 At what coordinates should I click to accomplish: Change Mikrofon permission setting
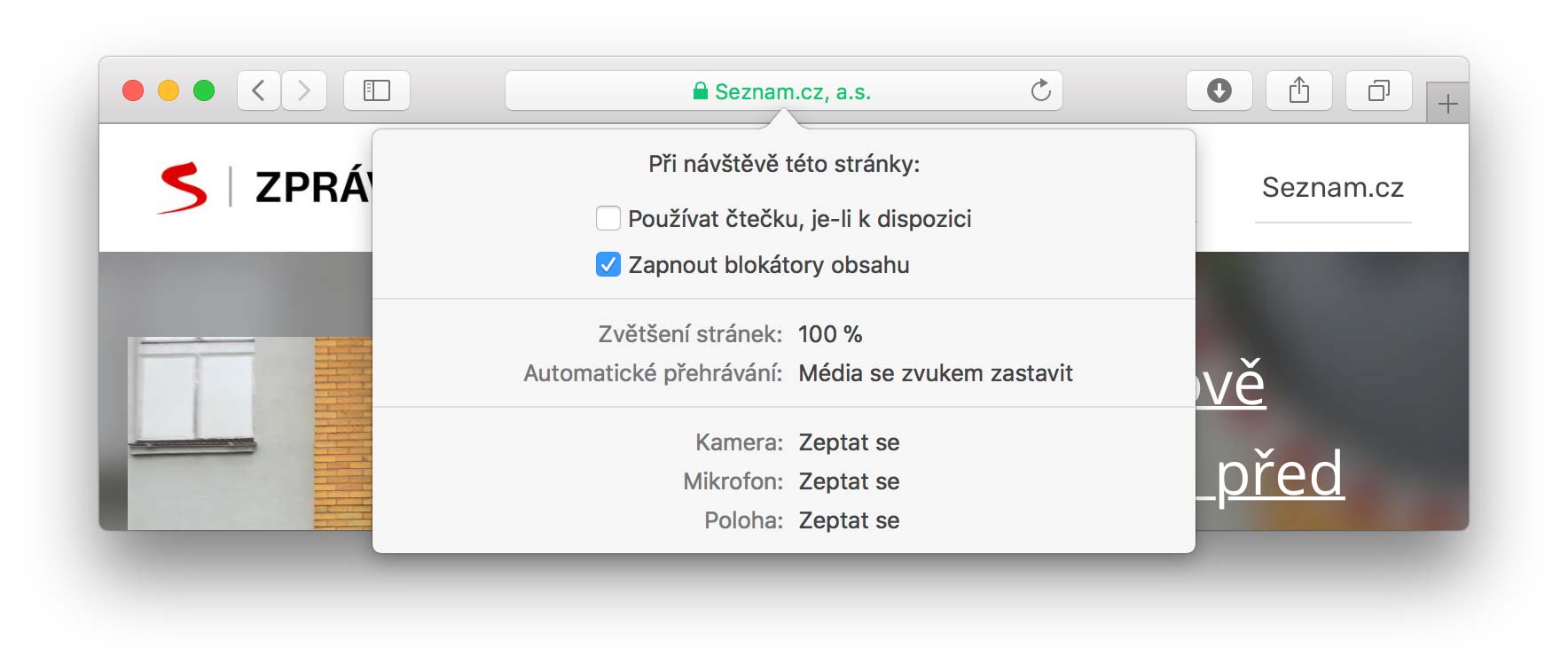849,481
